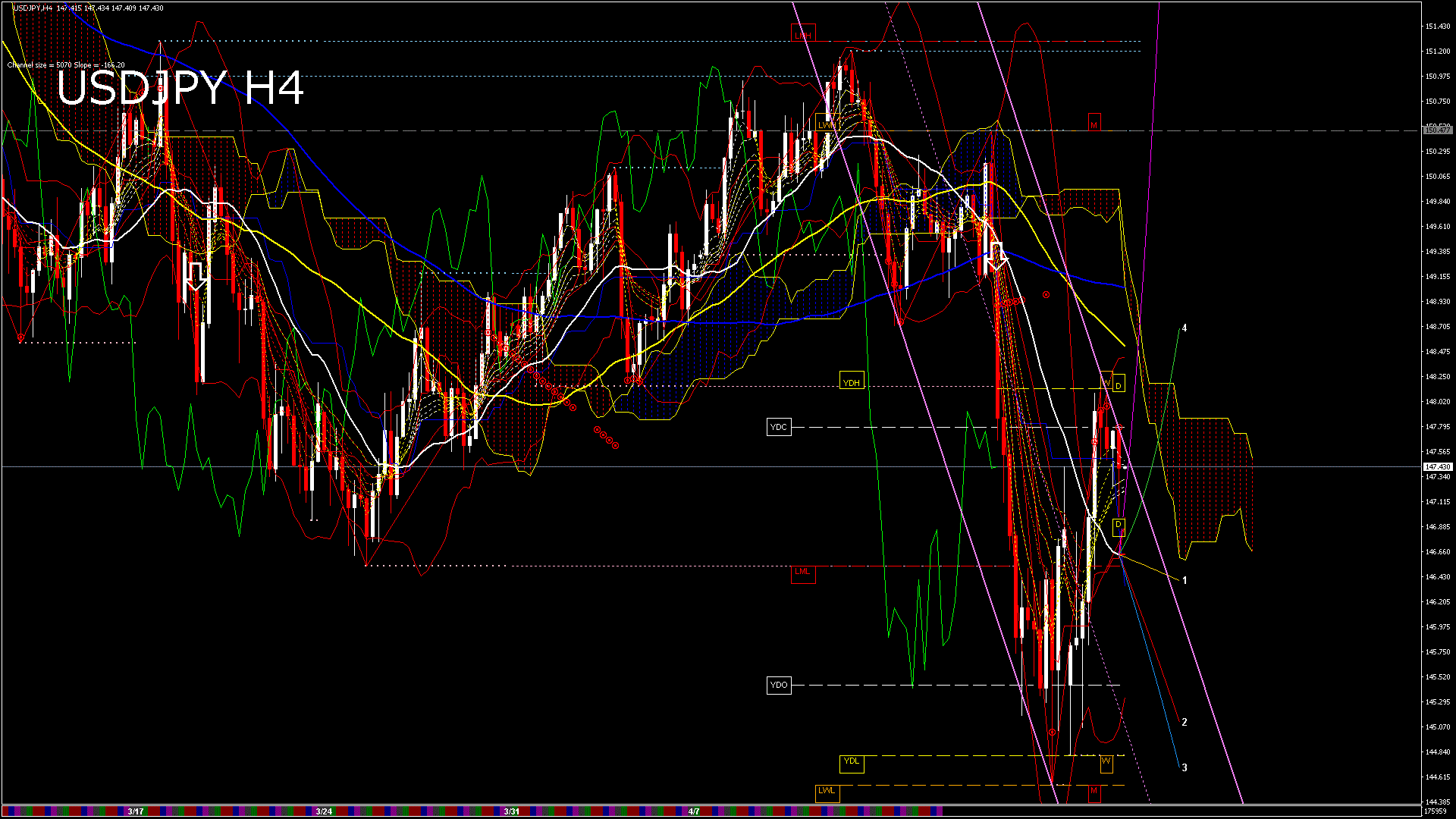The image size is (1456, 819).
Task: Select the gray 150.477 price tag
Action: tap(1437, 130)
